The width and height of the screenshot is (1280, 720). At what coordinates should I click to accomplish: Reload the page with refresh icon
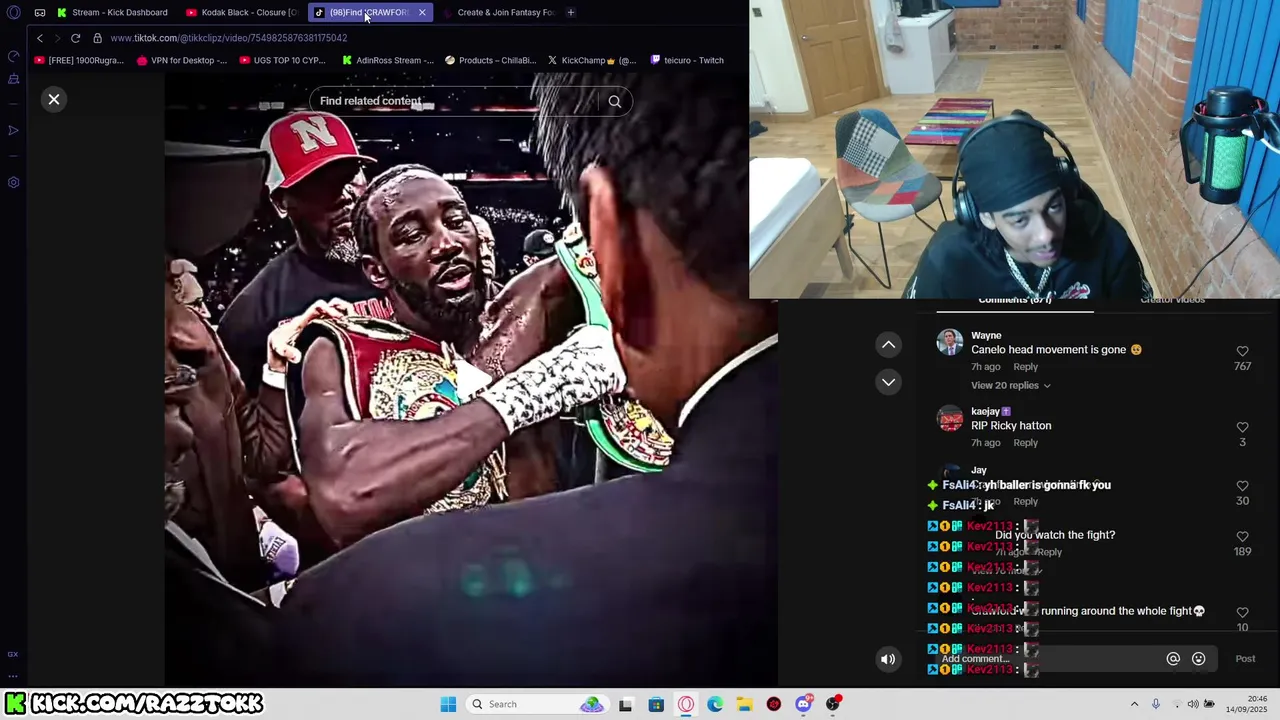(75, 38)
